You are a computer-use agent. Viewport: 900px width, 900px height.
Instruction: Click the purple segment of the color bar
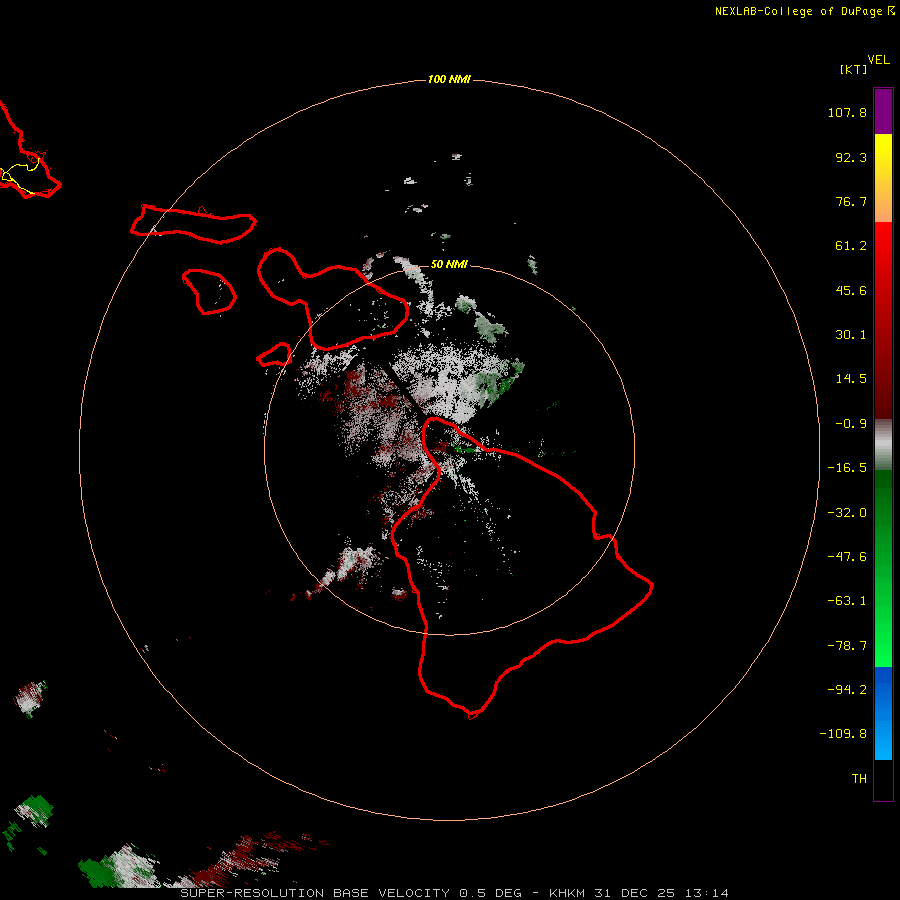(883, 112)
